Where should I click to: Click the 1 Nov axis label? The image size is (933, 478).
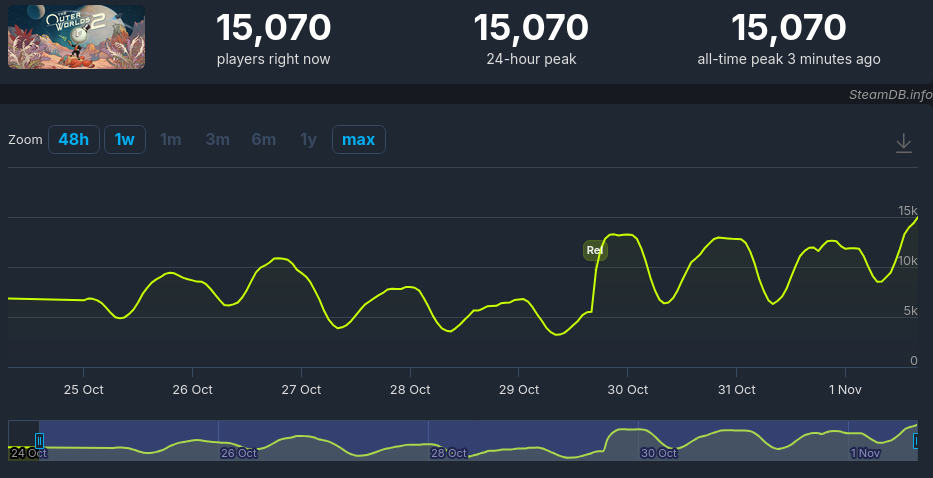(x=845, y=390)
